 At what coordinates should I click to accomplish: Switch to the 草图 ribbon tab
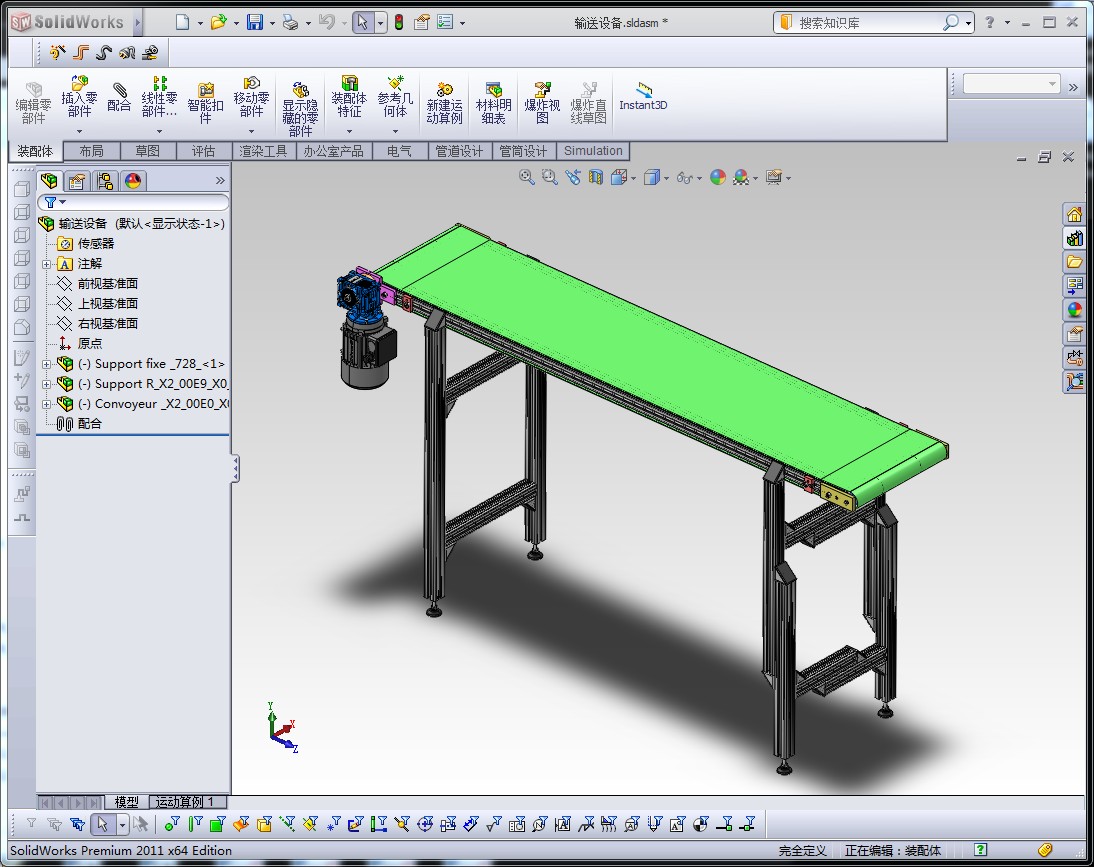(148, 151)
